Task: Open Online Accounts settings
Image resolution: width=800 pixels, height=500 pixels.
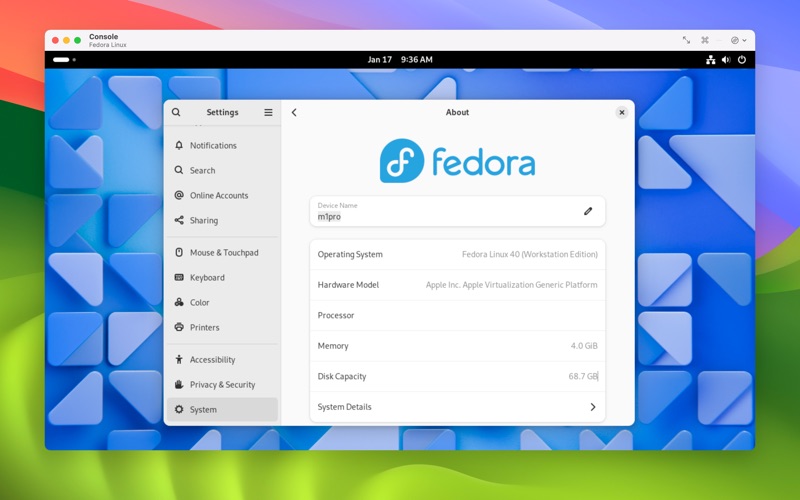Action: click(222, 195)
